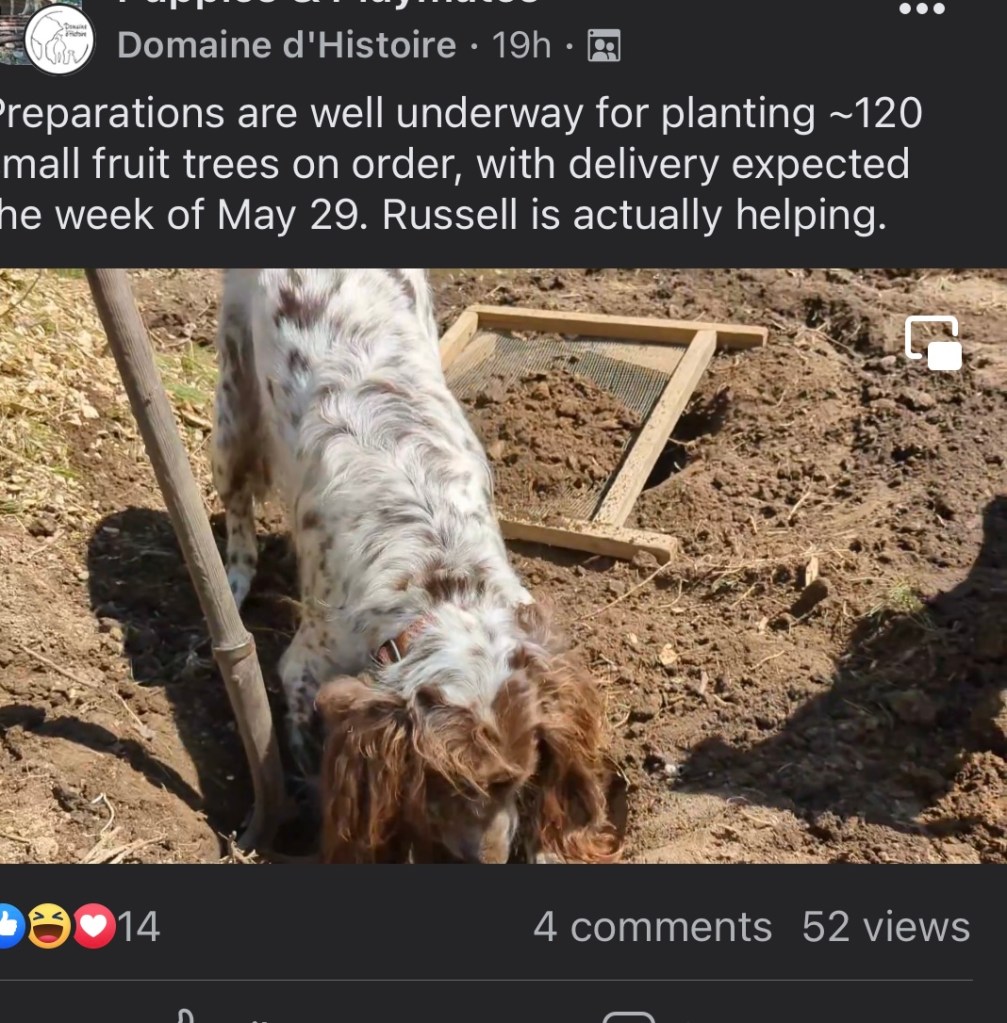The height and width of the screenshot is (1023, 1007).
Task: Click the 19h post timestamp
Action: 521,45
